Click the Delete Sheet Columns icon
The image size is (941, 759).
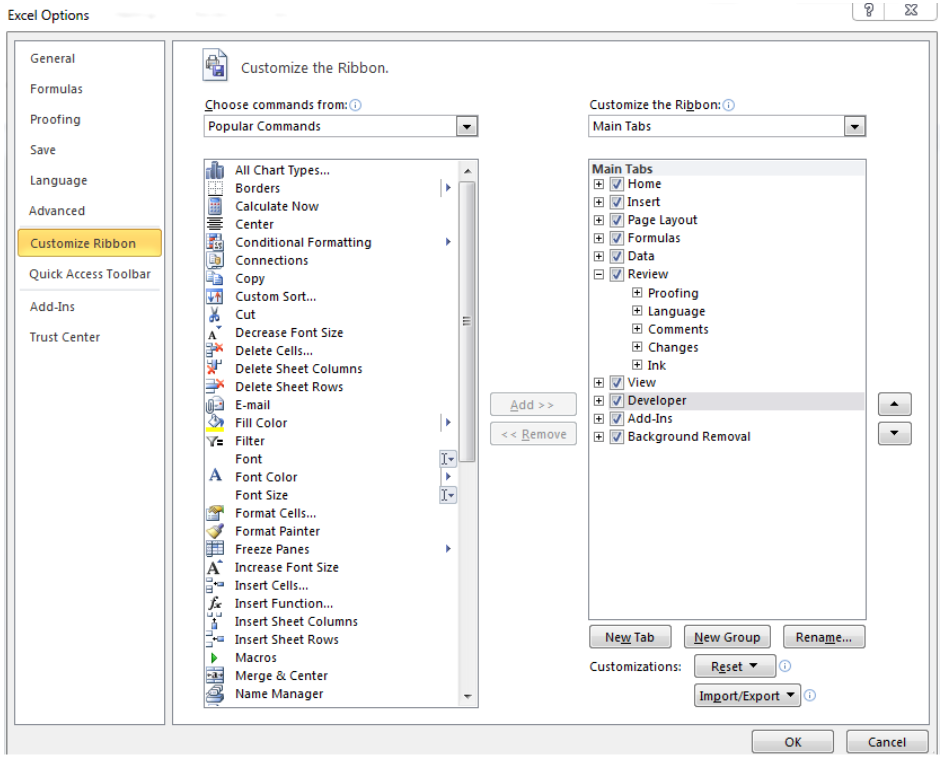point(215,368)
